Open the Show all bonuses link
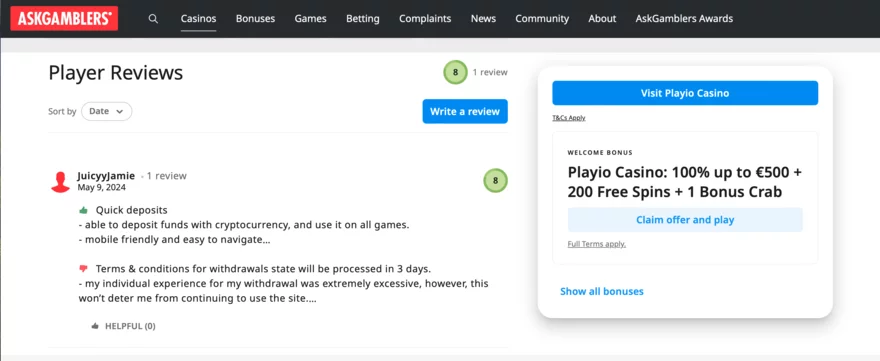The width and height of the screenshot is (880, 361). [602, 291]
